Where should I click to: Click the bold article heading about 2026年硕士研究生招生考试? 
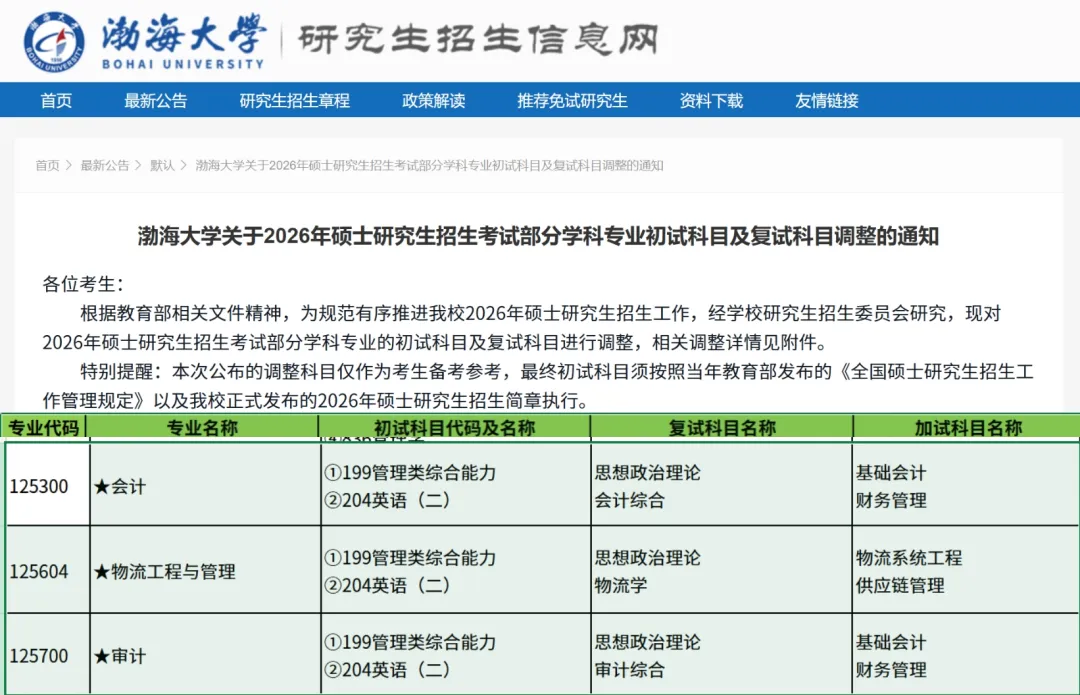click(539, 236)
